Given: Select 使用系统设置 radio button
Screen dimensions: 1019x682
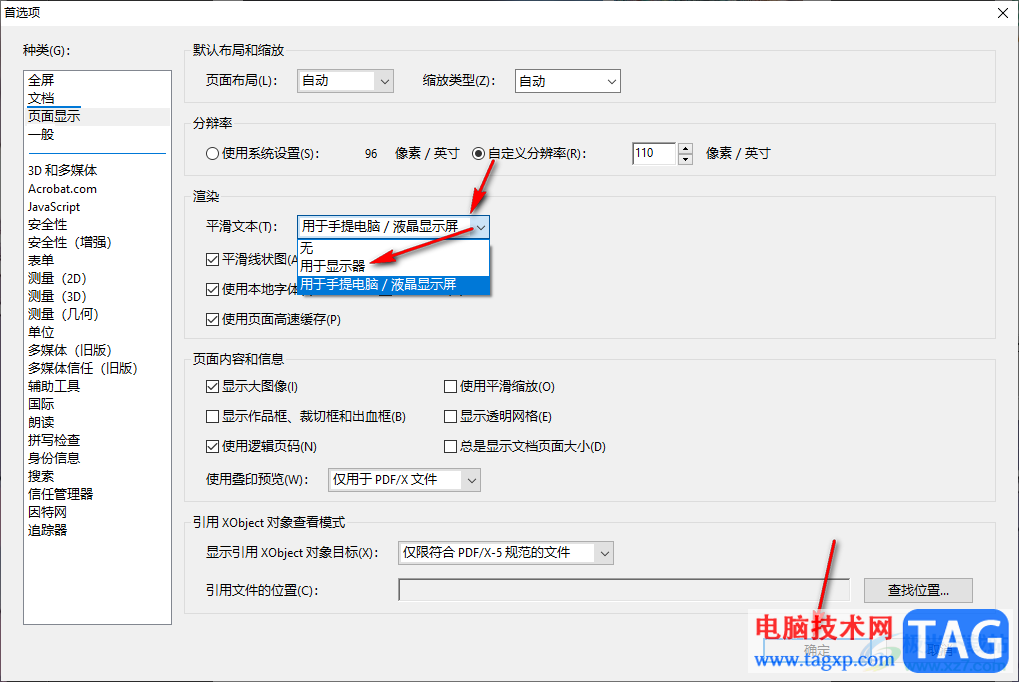Looking at the screenshot, I should coord(212,154).
